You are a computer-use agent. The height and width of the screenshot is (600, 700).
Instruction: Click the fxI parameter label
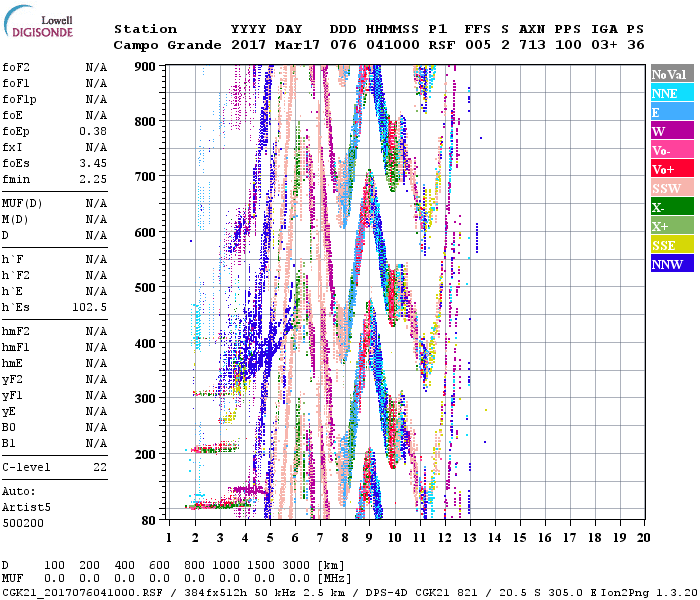12,147
